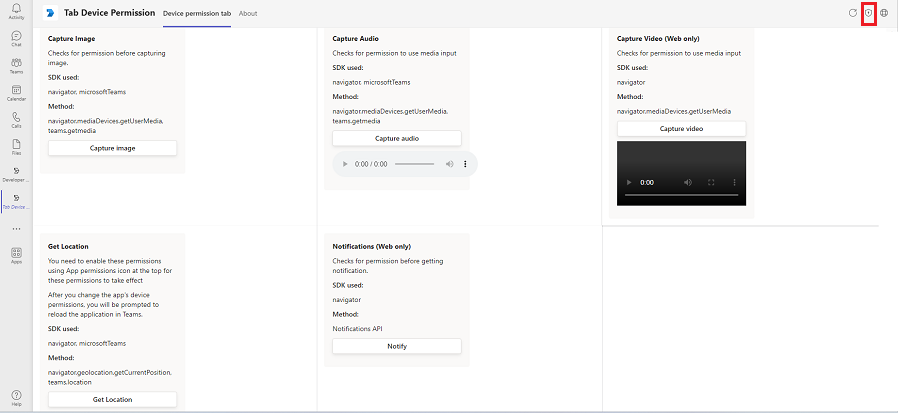
Task: Select the Get Location heading
Action: tap(68, 246)
